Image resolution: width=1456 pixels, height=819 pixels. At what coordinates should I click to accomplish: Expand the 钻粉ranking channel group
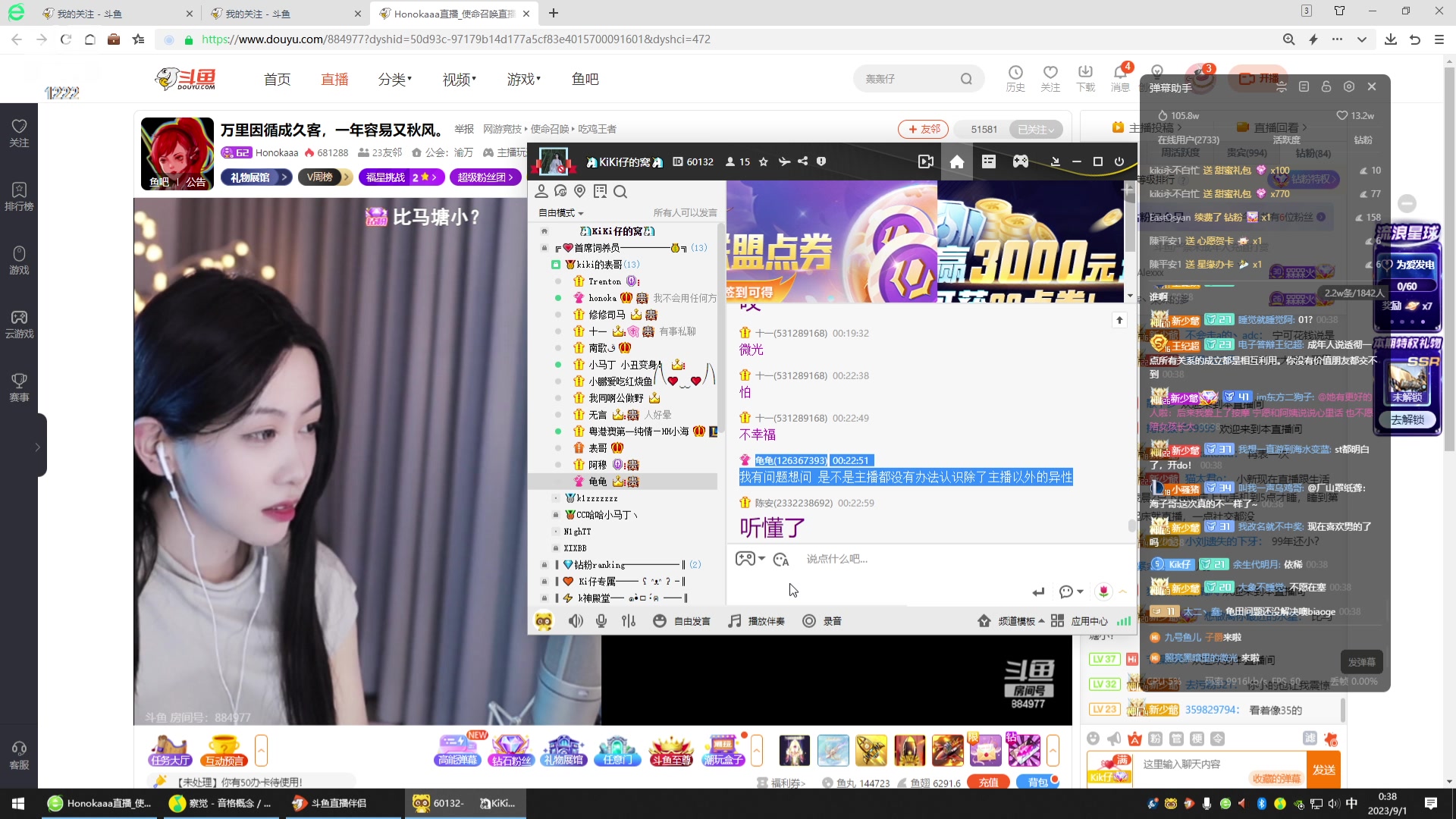tap(544, 565)
